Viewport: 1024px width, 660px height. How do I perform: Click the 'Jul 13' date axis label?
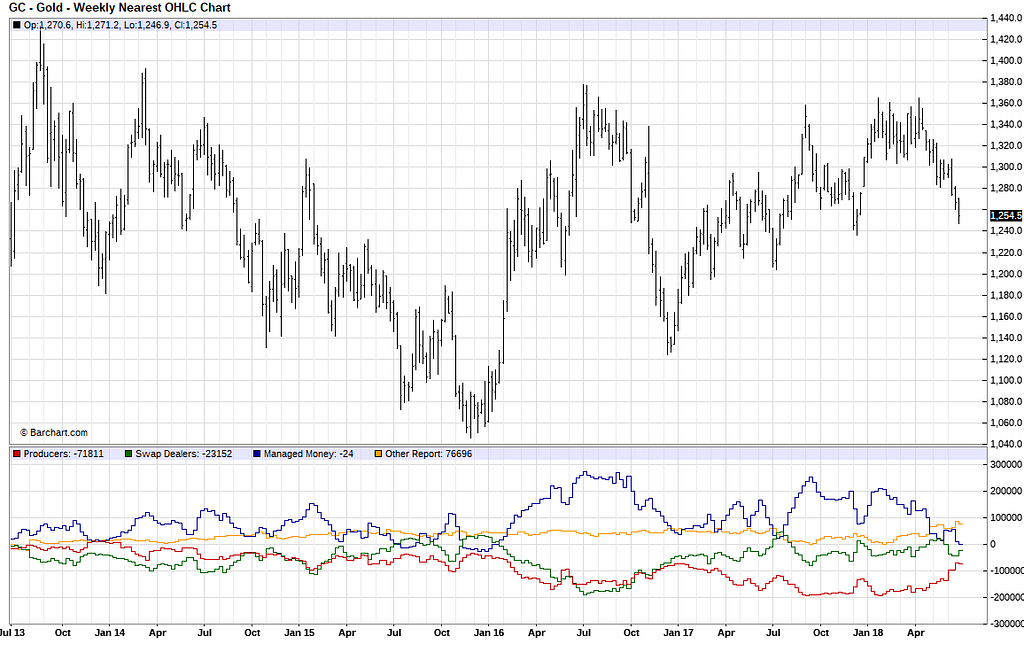tap(13, 633)
